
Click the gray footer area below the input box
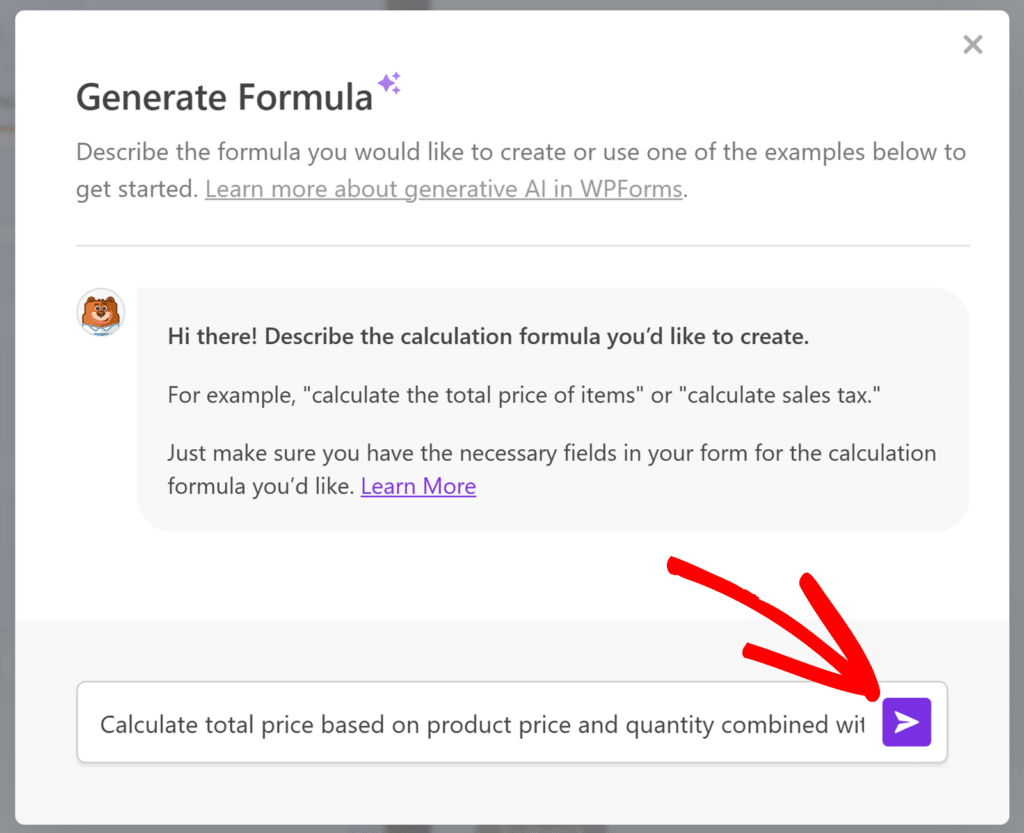pyautogui.click(x=512, y=793)
